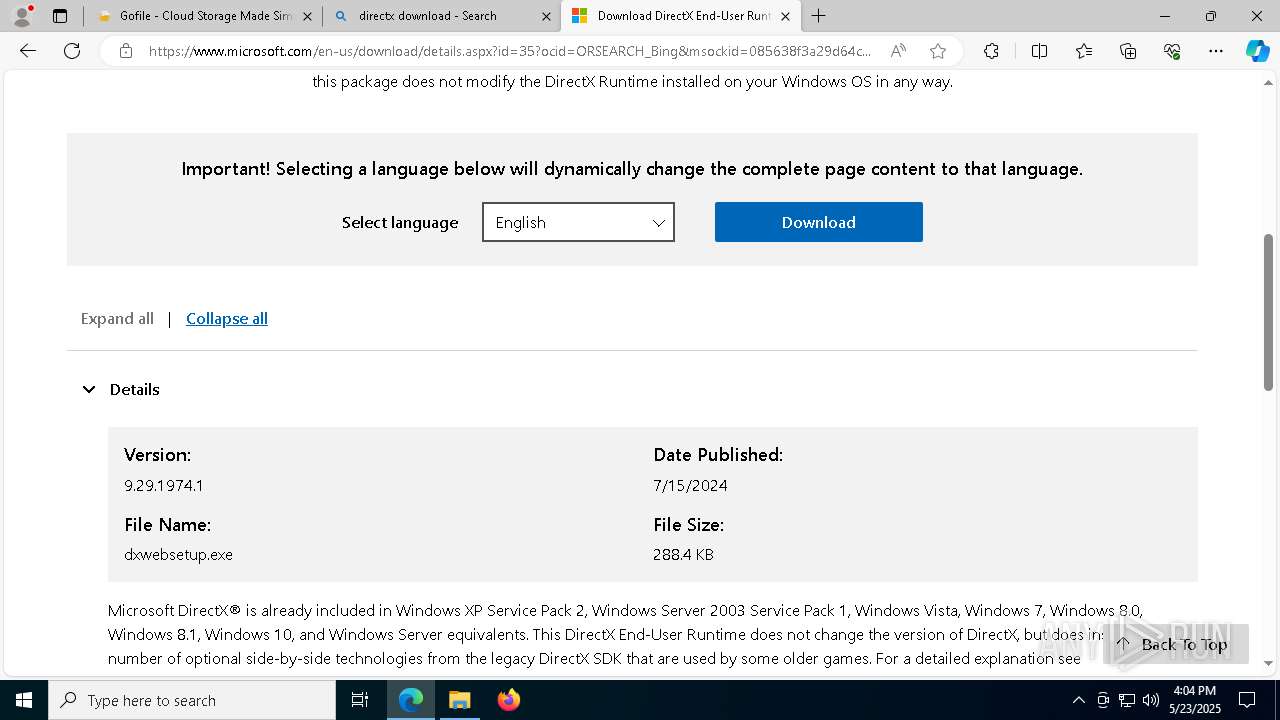Click the browser Back arrow
This screenshot has width=1280, height=720.
coord(28,51)
